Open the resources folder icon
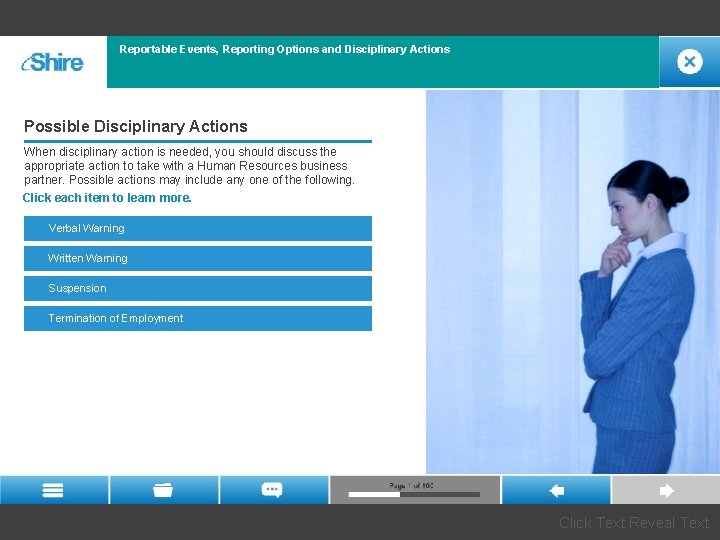720x540 pixels. (x=163, y=490)
